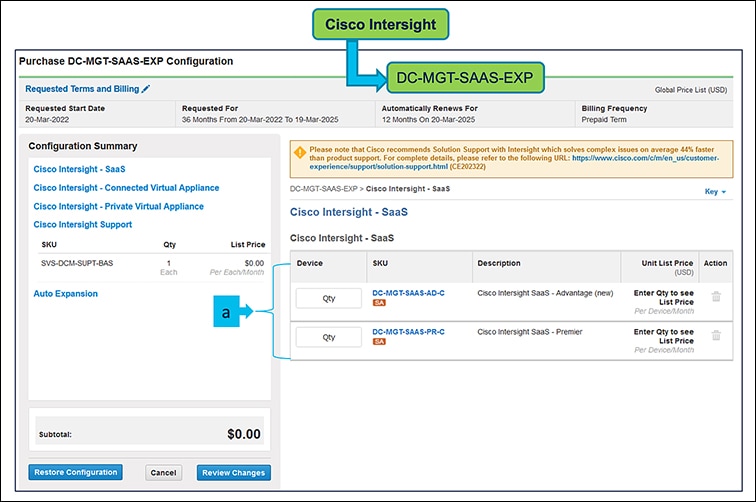This screenshot has width=756, height=502.
Task: Click the pencil edit icon beside Requested Terms and Billing
Action: [146, 89]
